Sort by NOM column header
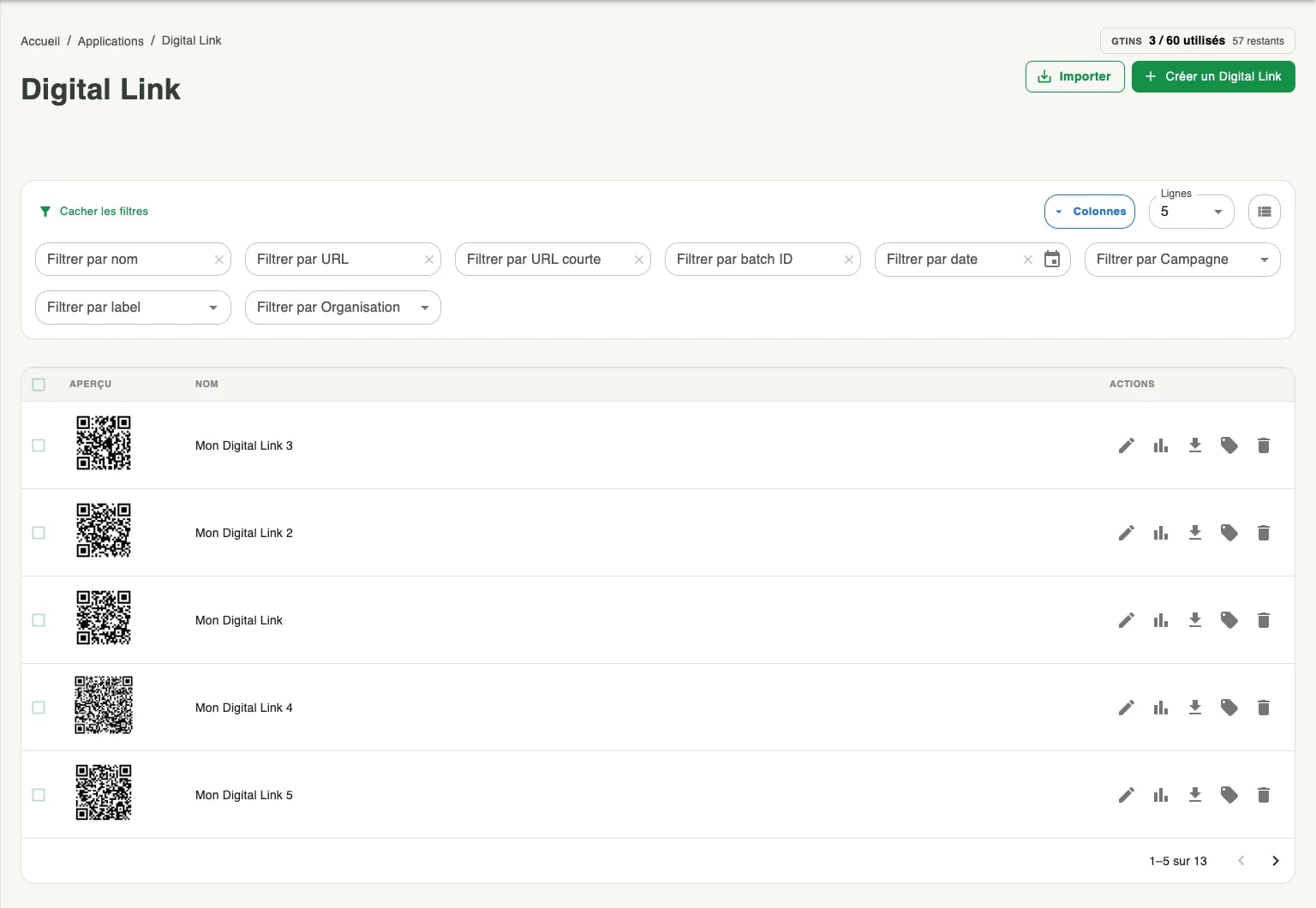This screenshot has height=908, width=1316. [206, 384]
